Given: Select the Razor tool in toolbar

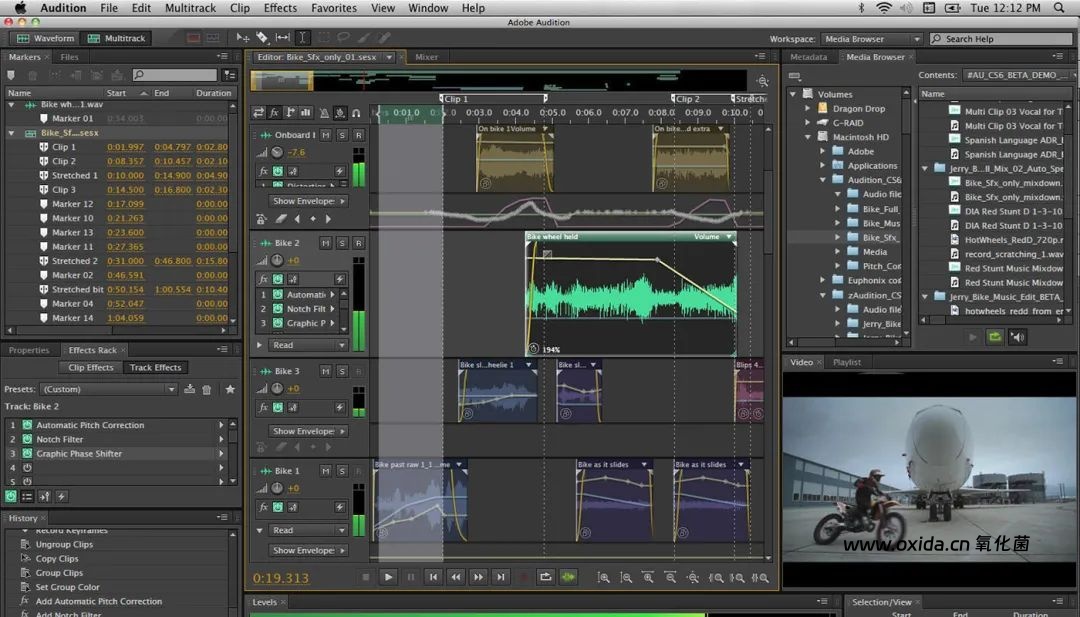Looking at the screenshot, I should click(x=262, y=38).
